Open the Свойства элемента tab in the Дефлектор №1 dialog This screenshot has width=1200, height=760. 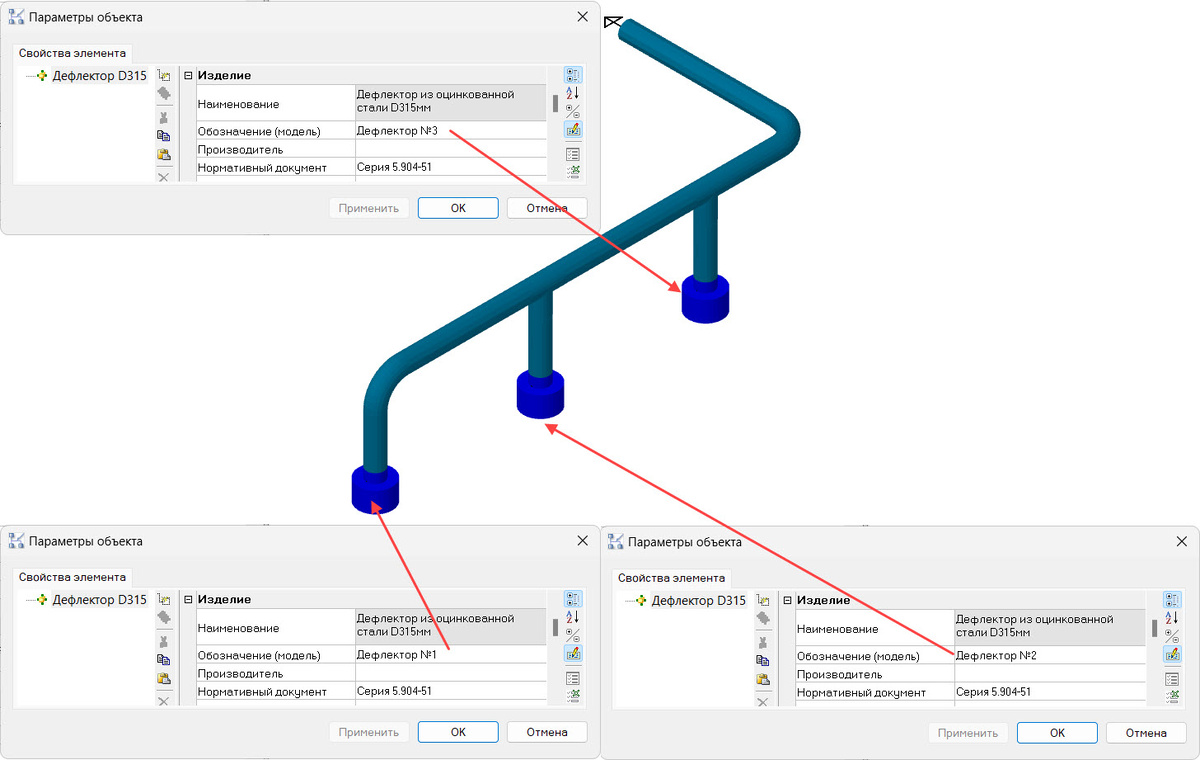pyautogui.click(x=73, y=577)
